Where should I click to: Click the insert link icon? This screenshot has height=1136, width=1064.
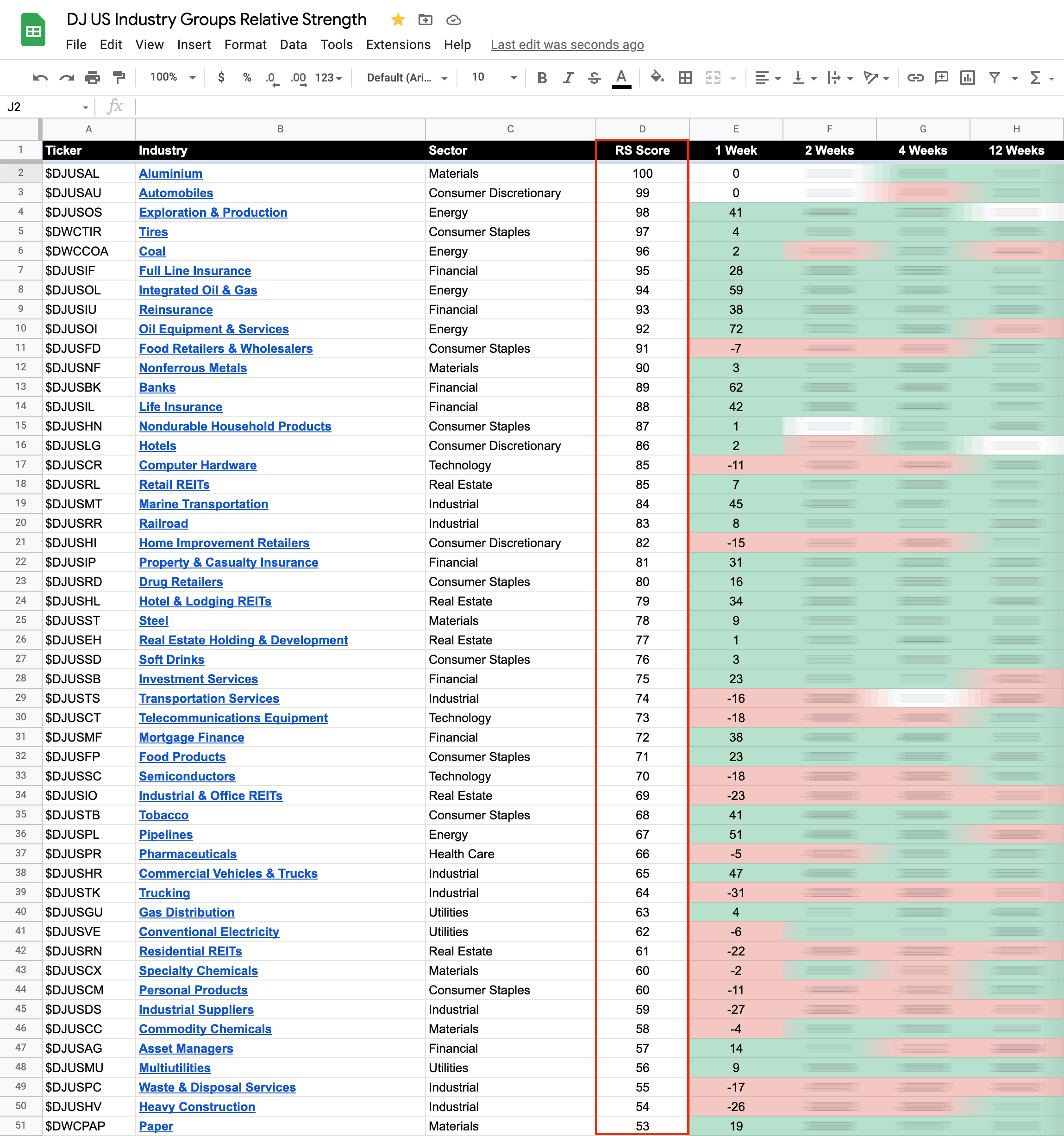(x=915, y=78)
